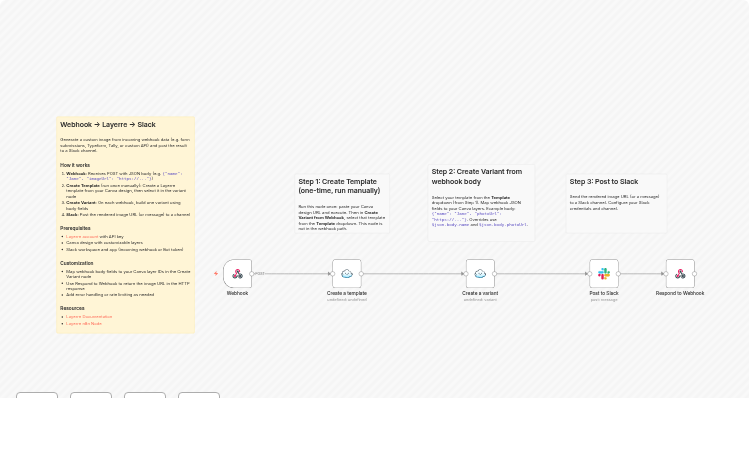Viewport: 749px width, 450px height.
Task: Click the Webhook node's output connector
Action: [x=252, y=274]
